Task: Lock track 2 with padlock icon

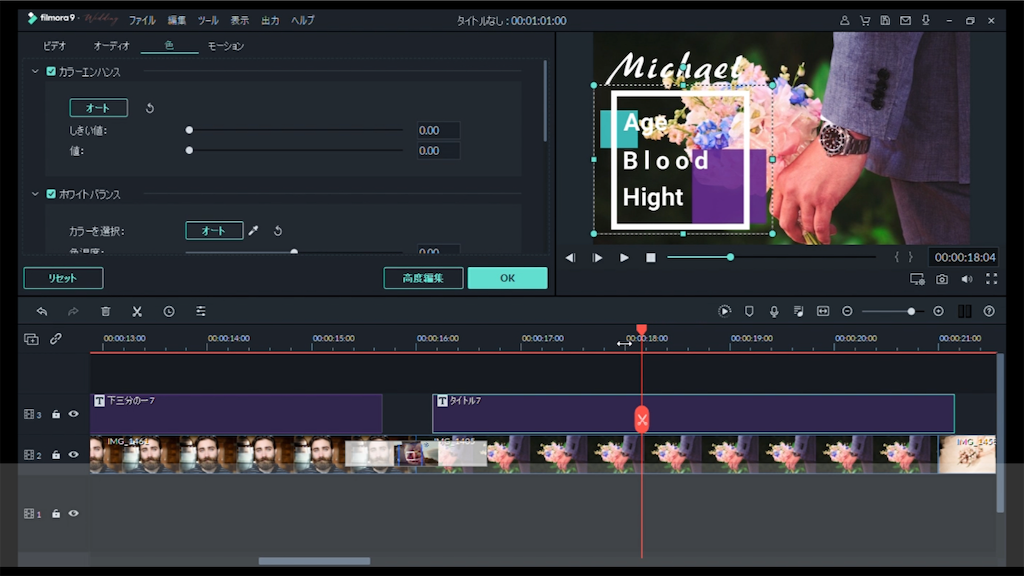Action: pos(56,455)
